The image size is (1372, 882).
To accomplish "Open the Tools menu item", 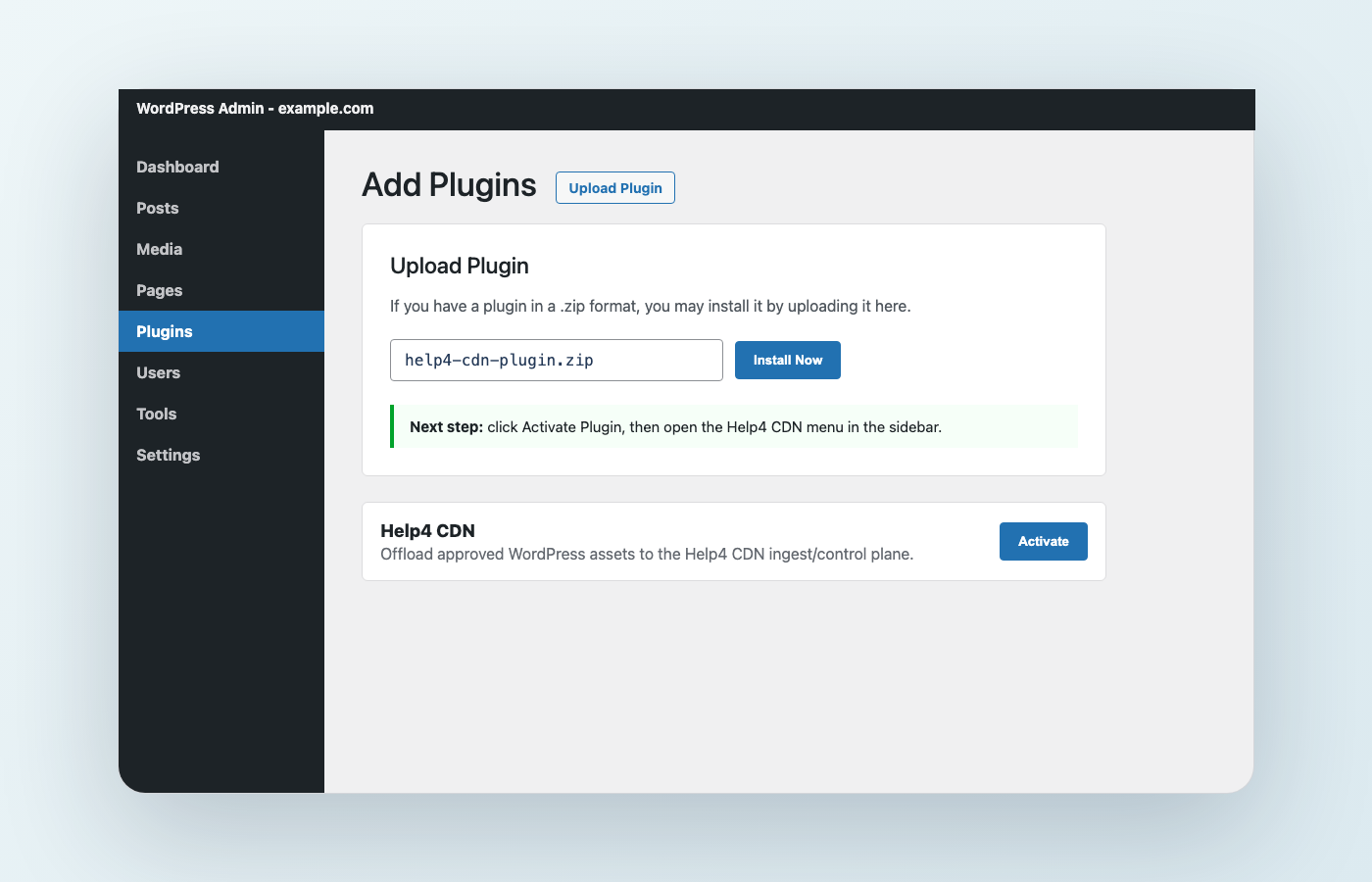I will pos(221,414).
